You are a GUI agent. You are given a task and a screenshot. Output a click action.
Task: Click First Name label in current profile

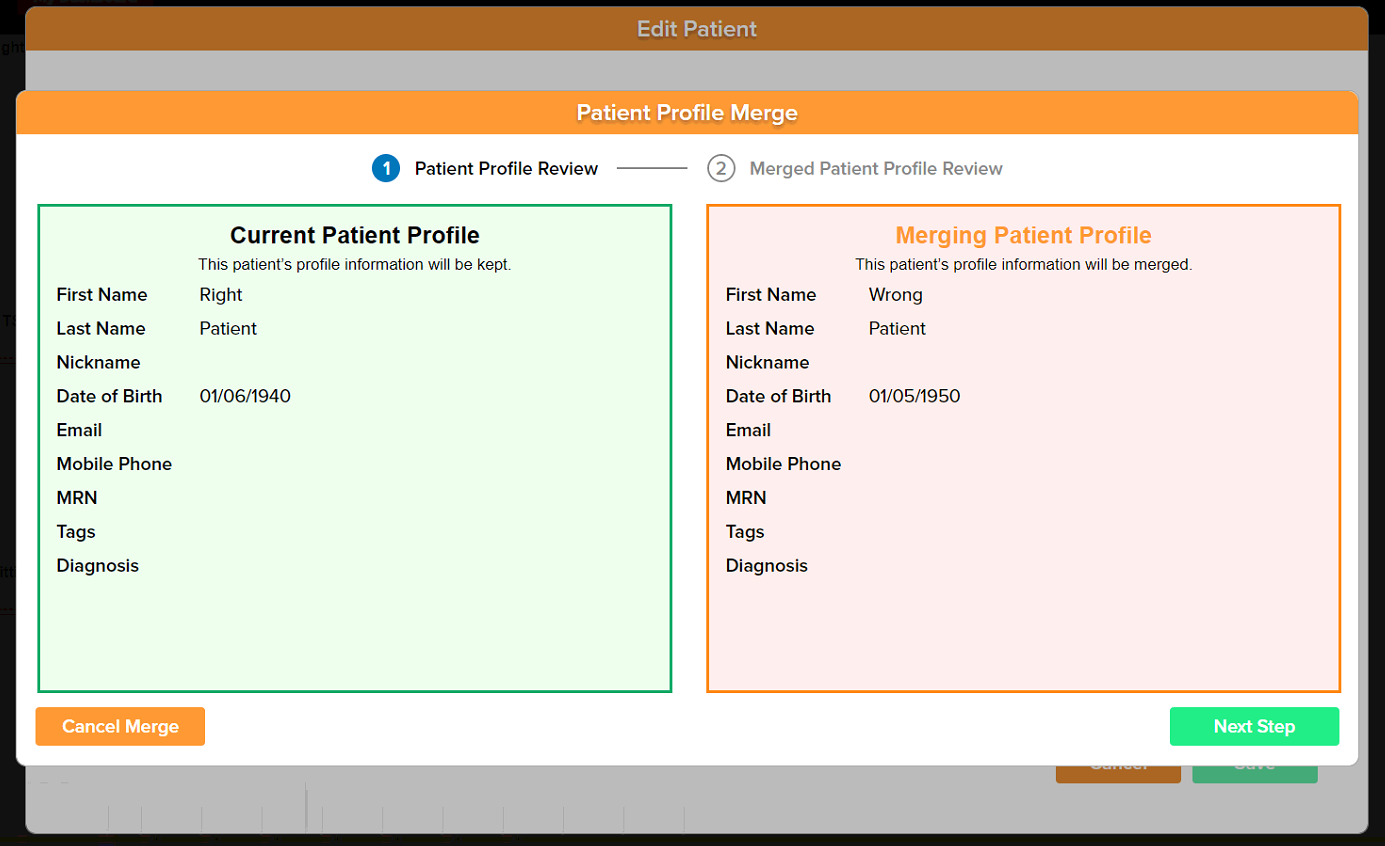click(102, 295)
